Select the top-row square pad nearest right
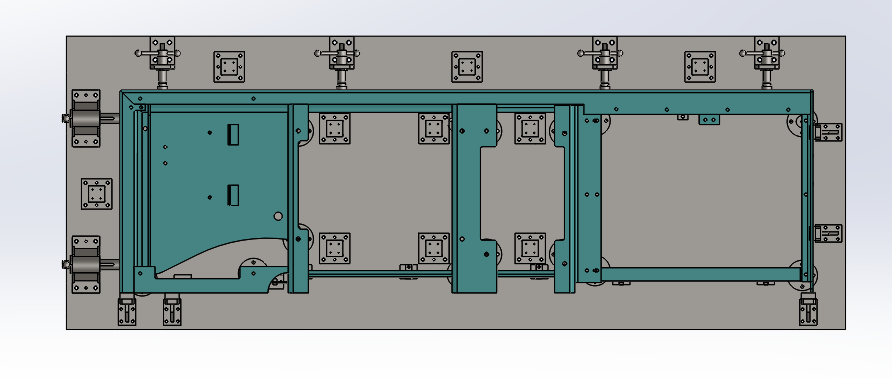 [700, 67]
